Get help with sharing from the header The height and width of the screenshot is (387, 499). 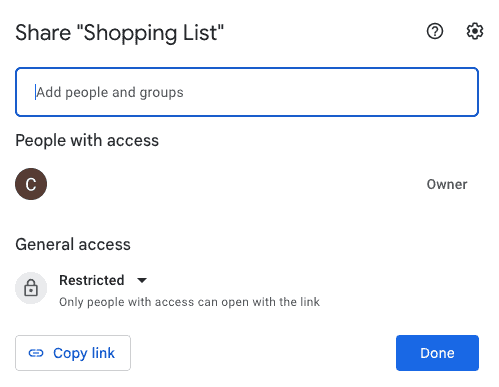[435, 31]
